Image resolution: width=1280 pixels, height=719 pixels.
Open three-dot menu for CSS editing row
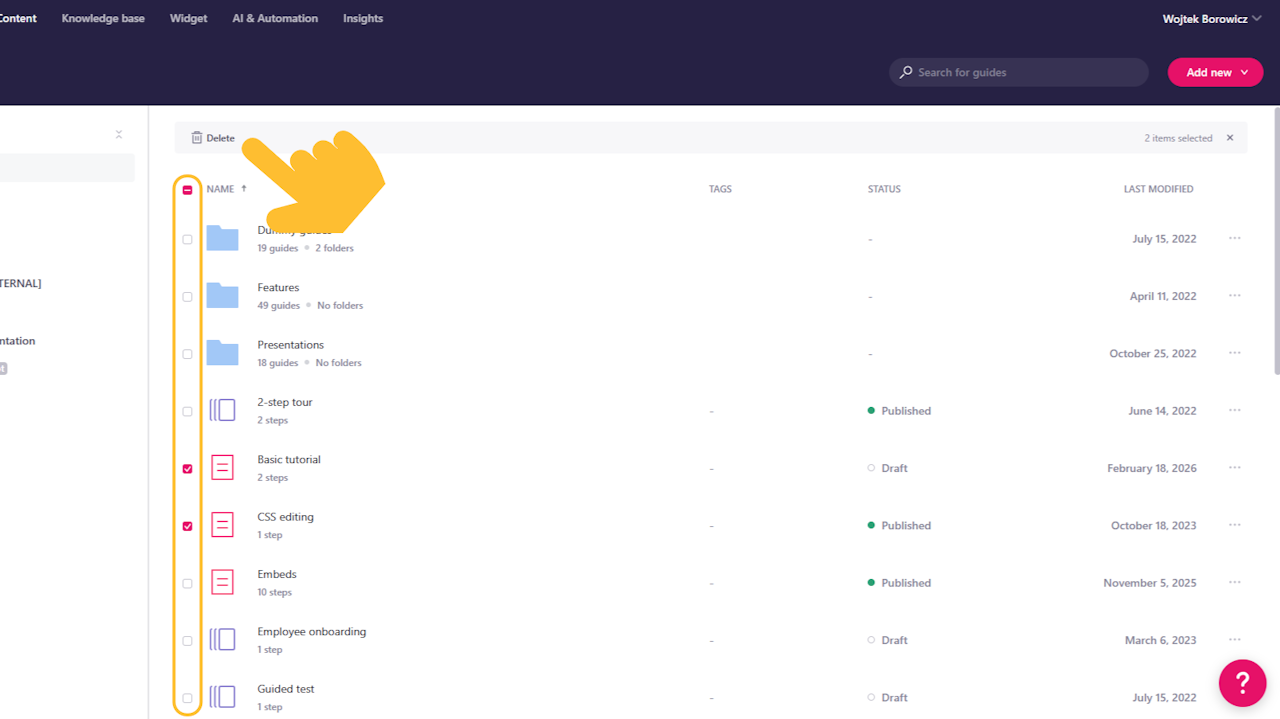pyautogui.click(x=1235, y=525)
